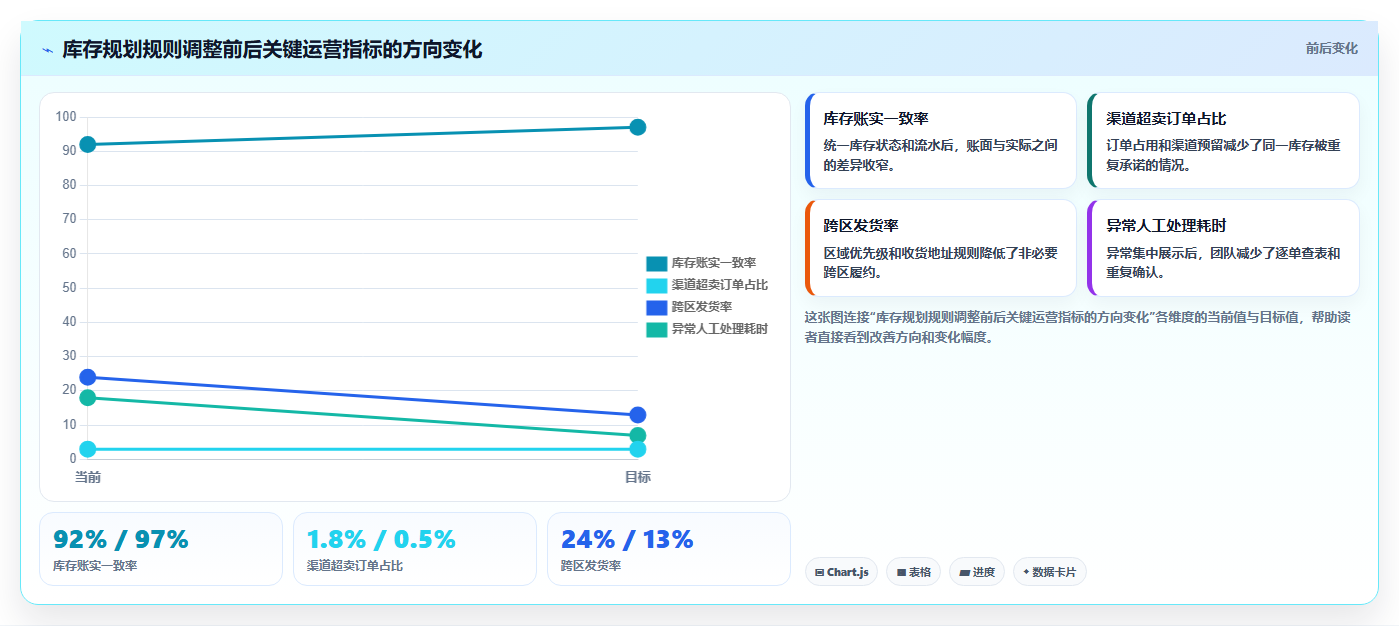The width and height of the screenshot is (1399, 626).
Task: Select the 92% / 97% stat card
Action: pyautogui.click(x=161, y=549)
